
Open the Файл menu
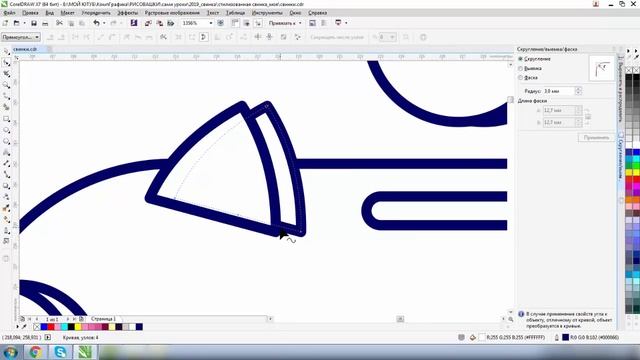click(x=9, y=13)
